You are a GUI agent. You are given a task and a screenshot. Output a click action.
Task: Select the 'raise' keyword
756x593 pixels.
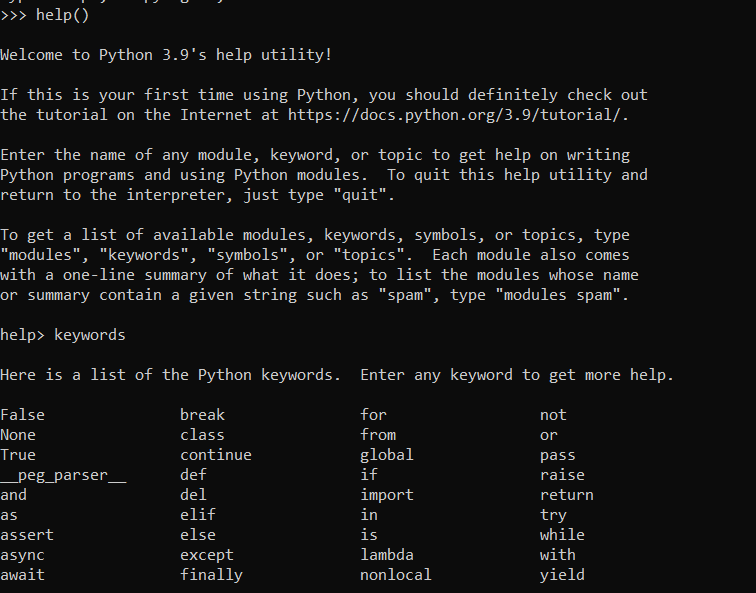pyautogui.click(x=562, y=475)
